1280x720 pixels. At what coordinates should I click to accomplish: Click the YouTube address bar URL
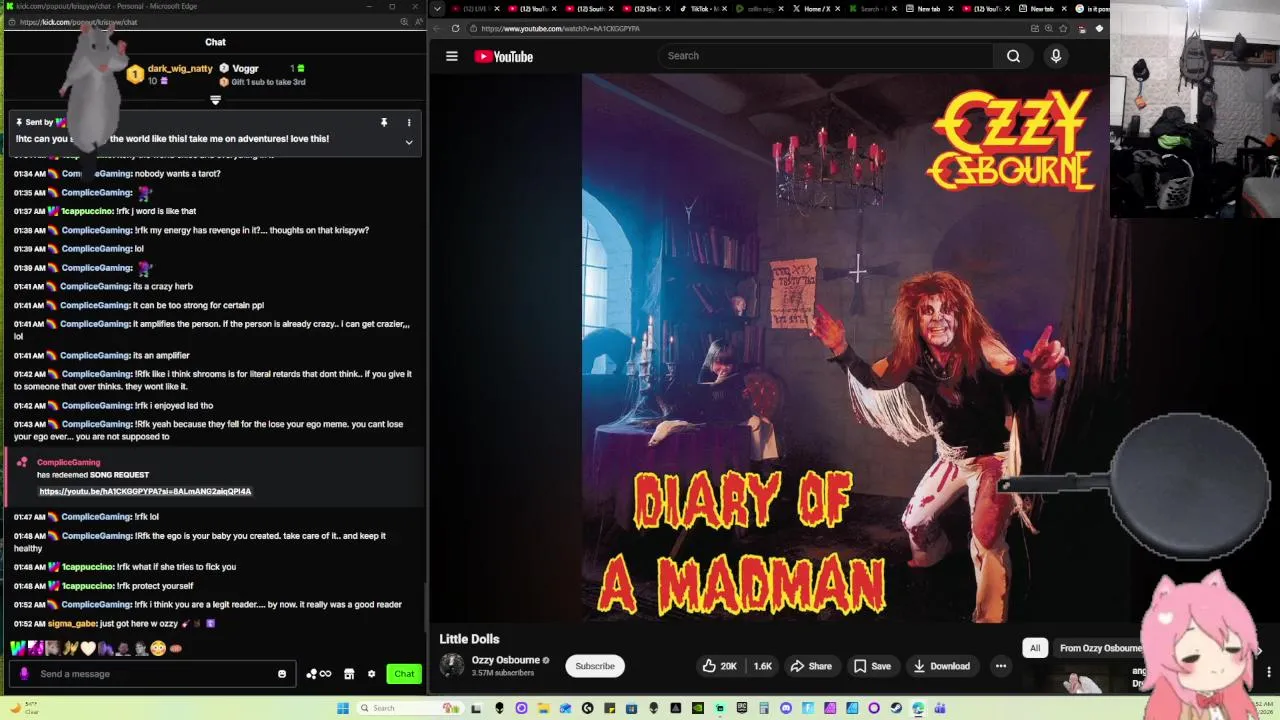point(560,28)
